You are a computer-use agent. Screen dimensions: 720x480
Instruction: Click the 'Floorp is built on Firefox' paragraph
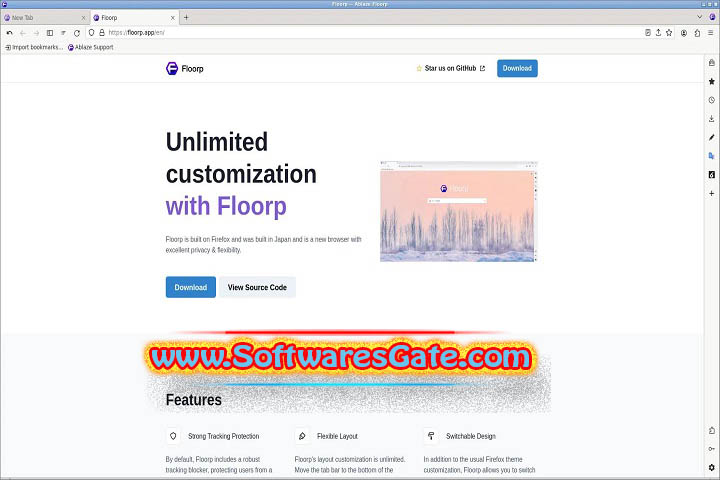pos(264,245)
